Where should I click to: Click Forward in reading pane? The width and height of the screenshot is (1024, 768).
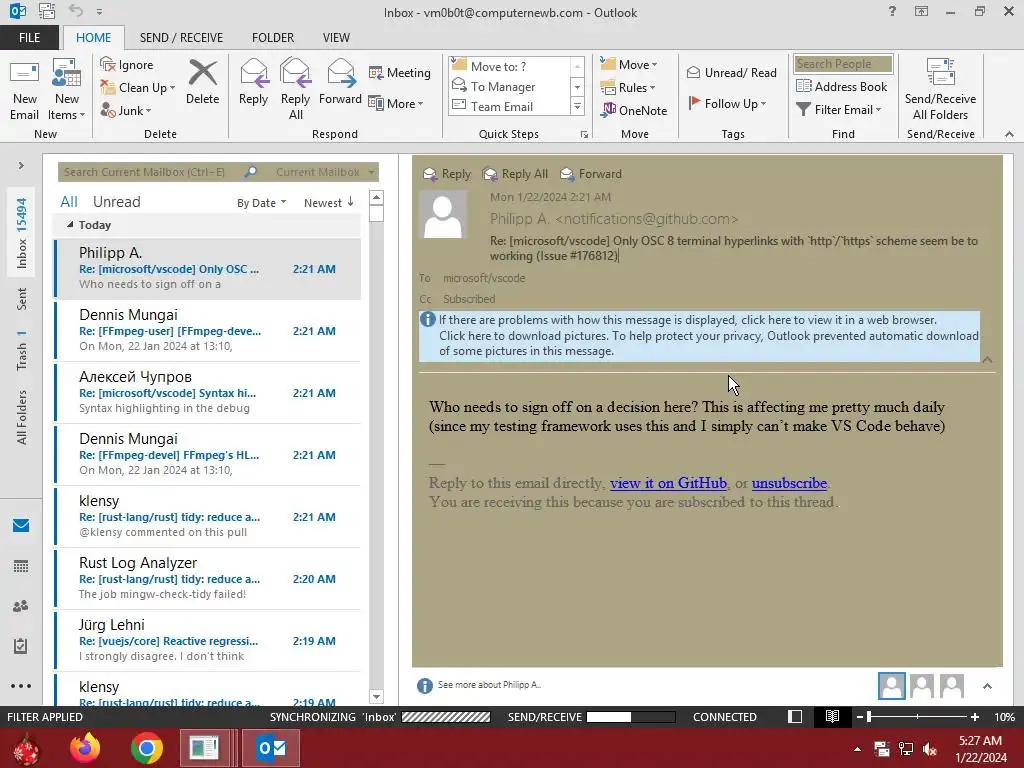pos(591,174)
